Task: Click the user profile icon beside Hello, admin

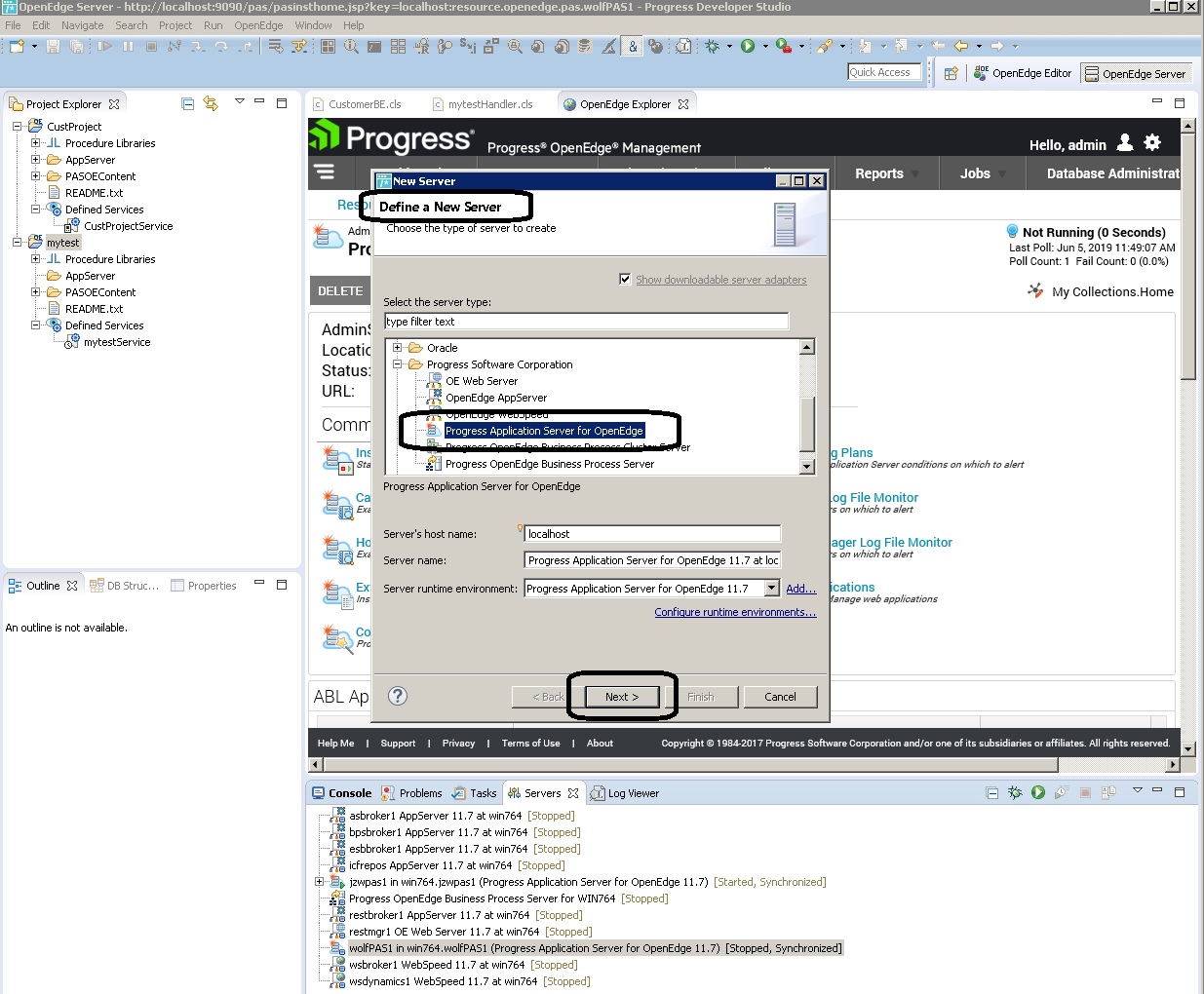Action: tap(1124, 143)
